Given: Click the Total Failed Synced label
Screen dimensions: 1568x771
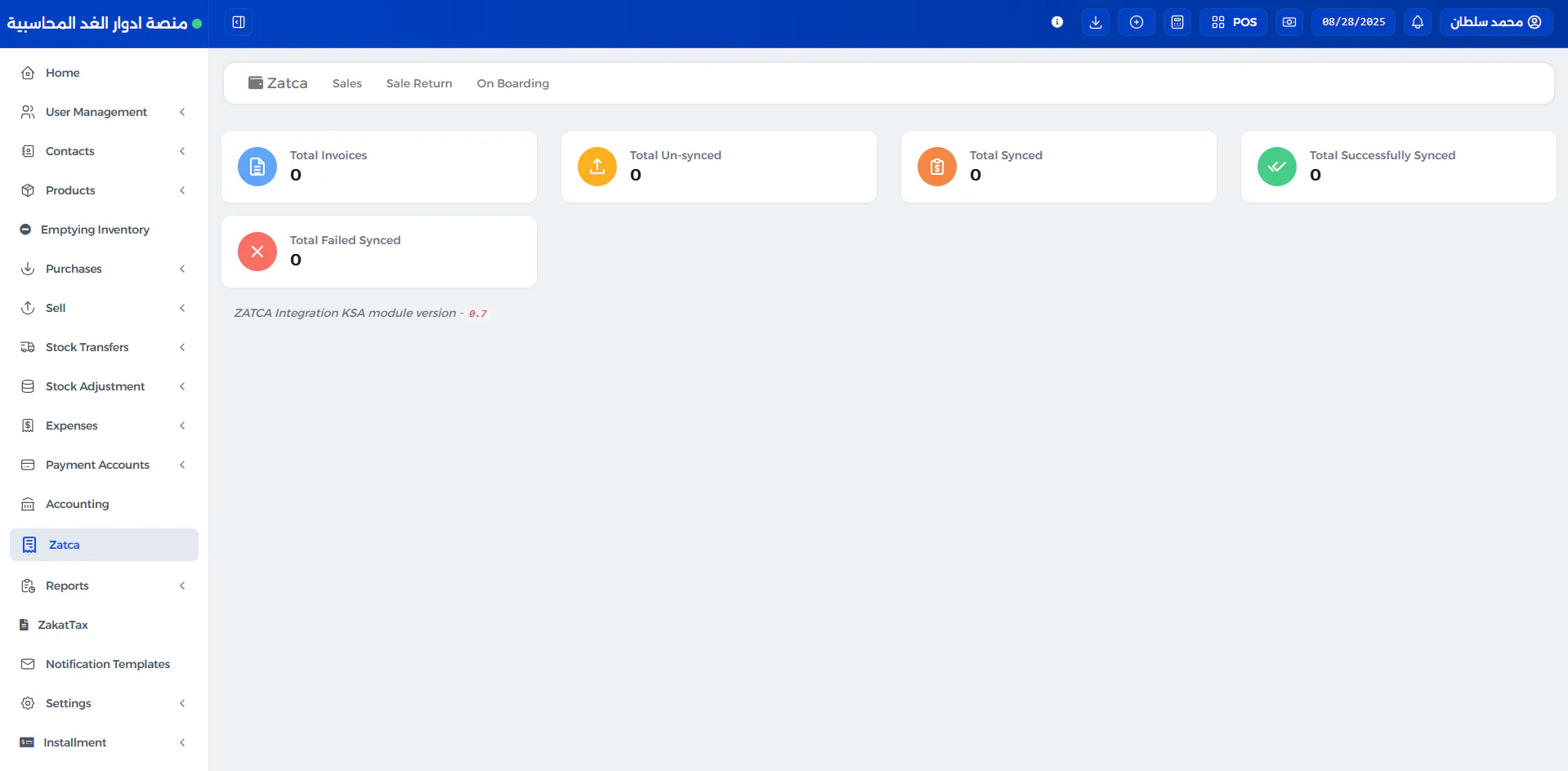Looking at the screenshot, I should [345, 240].
